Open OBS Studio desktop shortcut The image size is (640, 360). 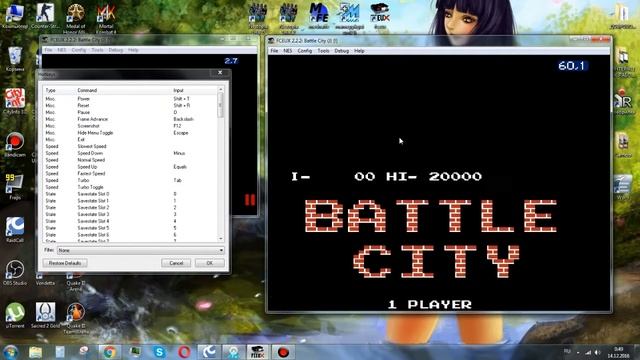click(x=15, y=272)
